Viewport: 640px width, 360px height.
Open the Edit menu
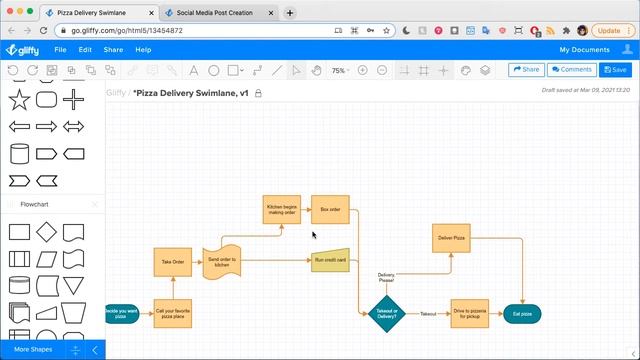point(85,50)
